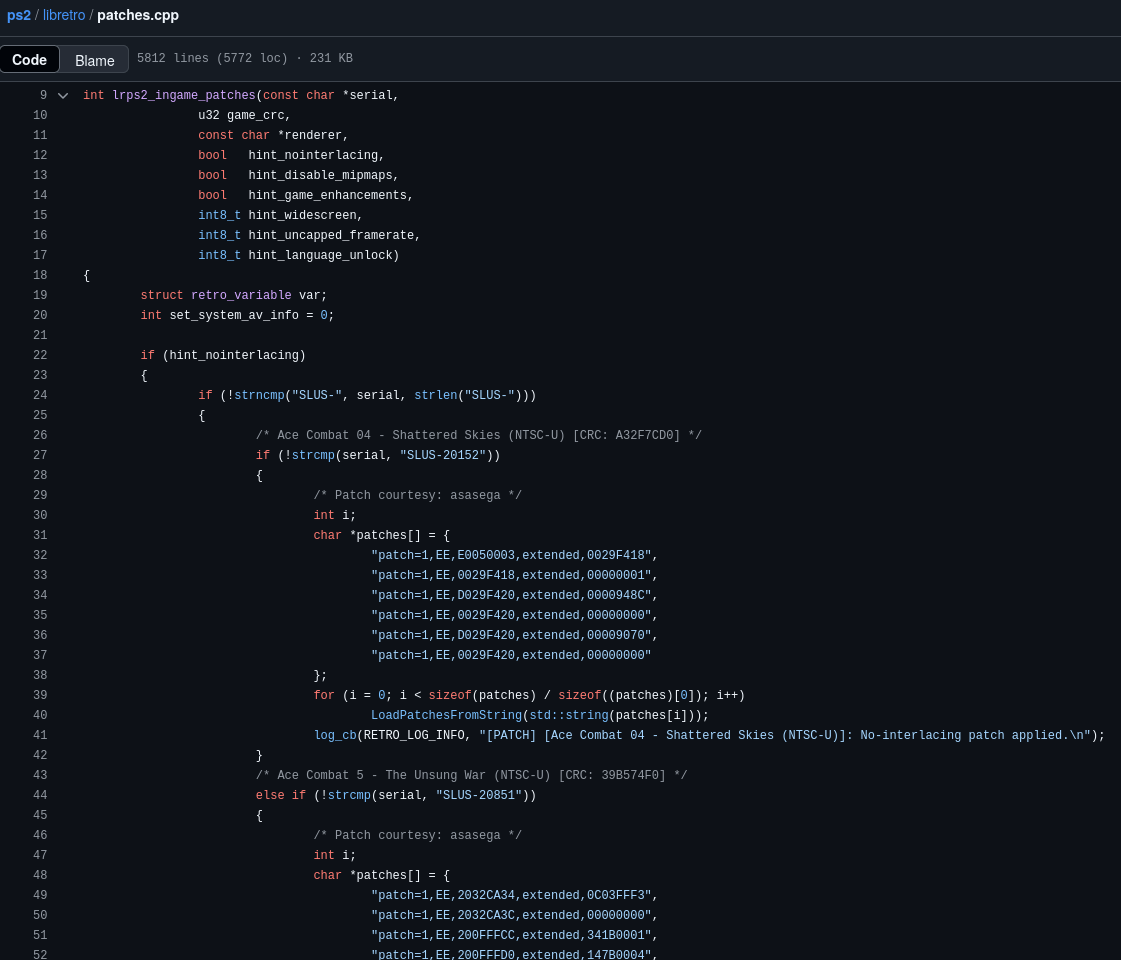
Task: Click line number 44 in the gutter
Action: click(40, 796)
